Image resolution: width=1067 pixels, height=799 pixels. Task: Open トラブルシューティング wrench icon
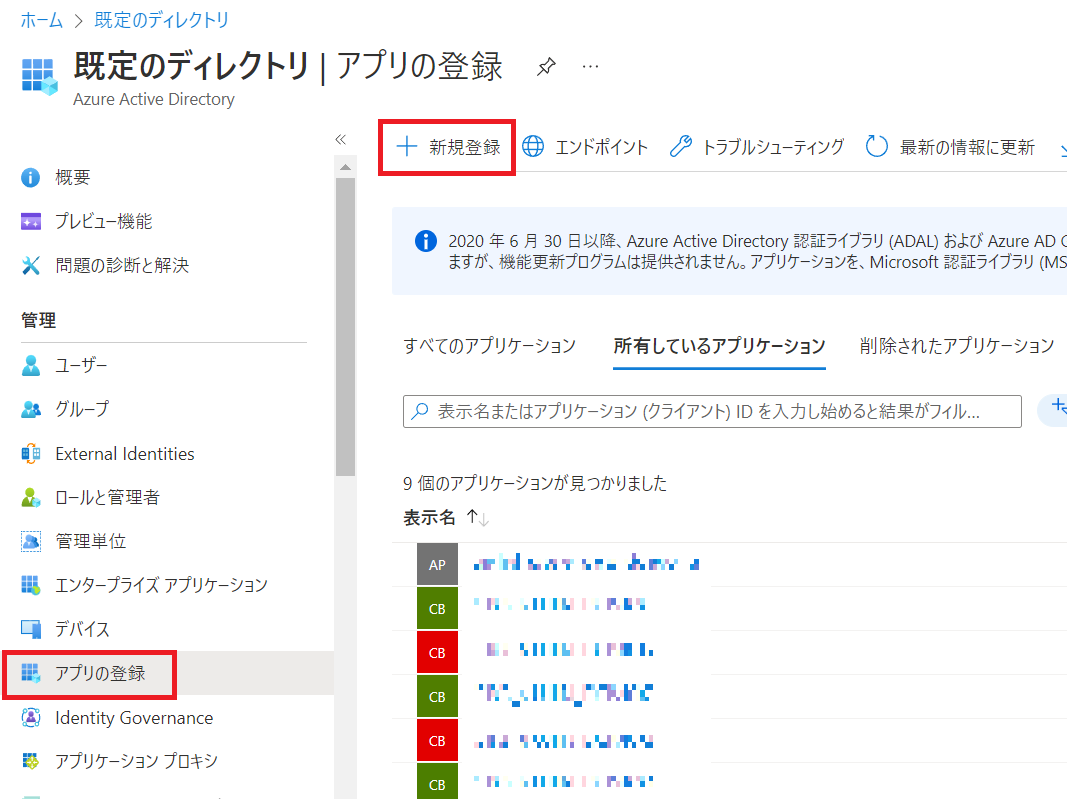coord(681,147)
